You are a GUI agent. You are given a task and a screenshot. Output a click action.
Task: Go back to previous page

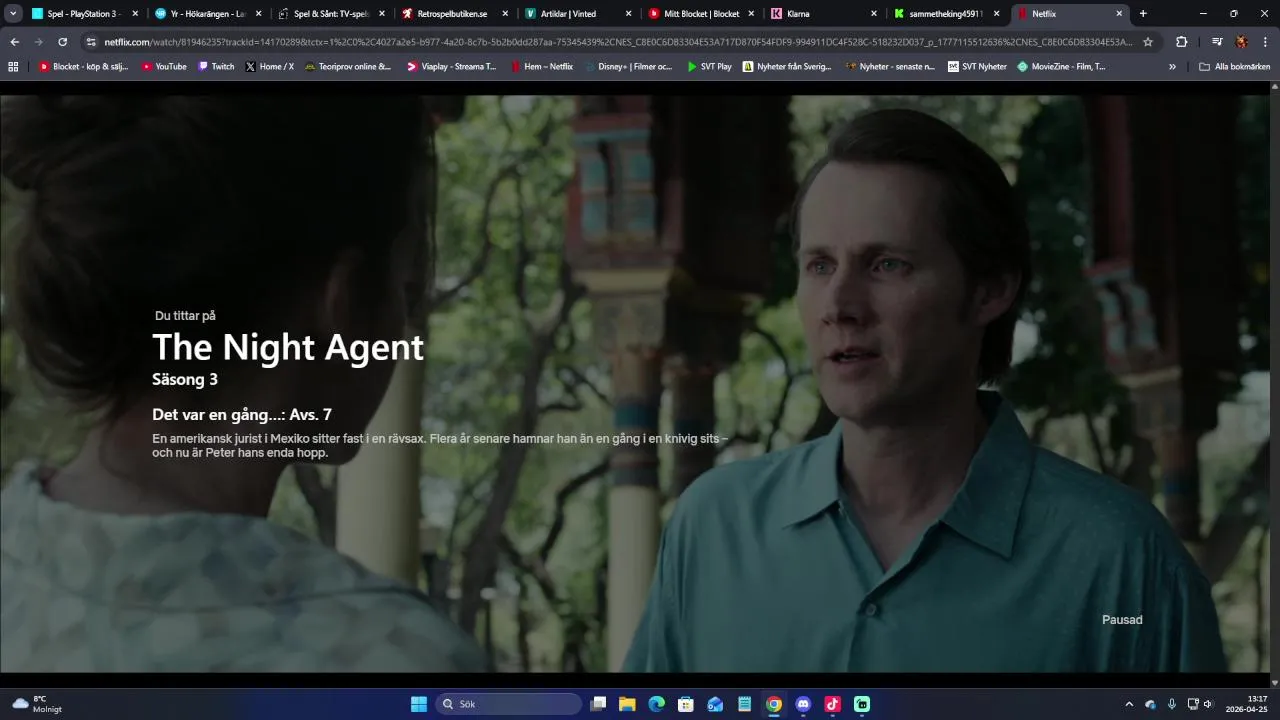14,42
